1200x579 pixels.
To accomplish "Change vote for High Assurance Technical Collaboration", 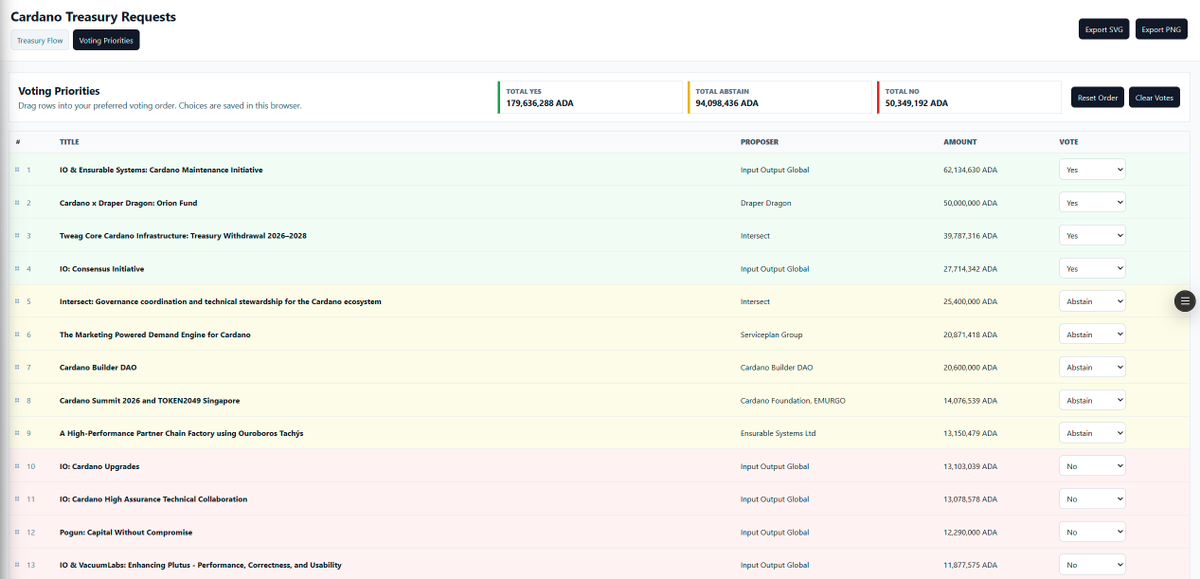I will point(1092,499).
